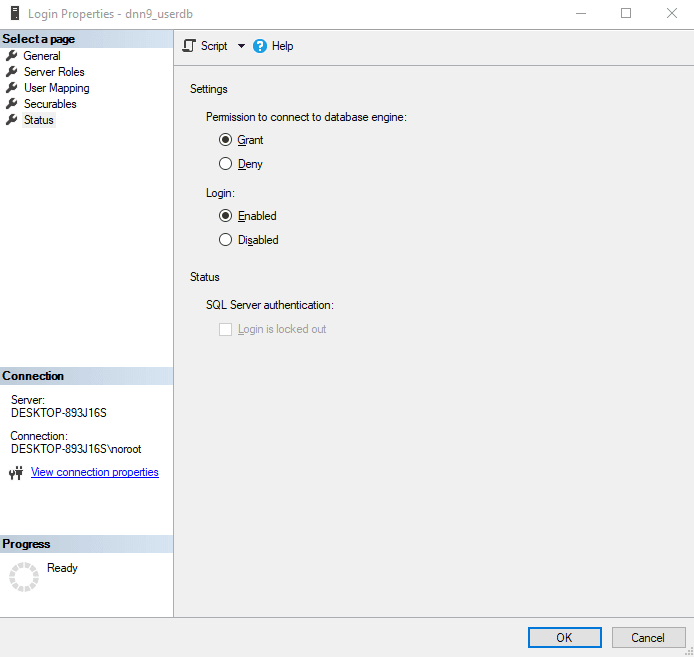Viewport: 694px width, 657px height.
Task: Open the Script dropdown arrow
Action: click(241, 46)
